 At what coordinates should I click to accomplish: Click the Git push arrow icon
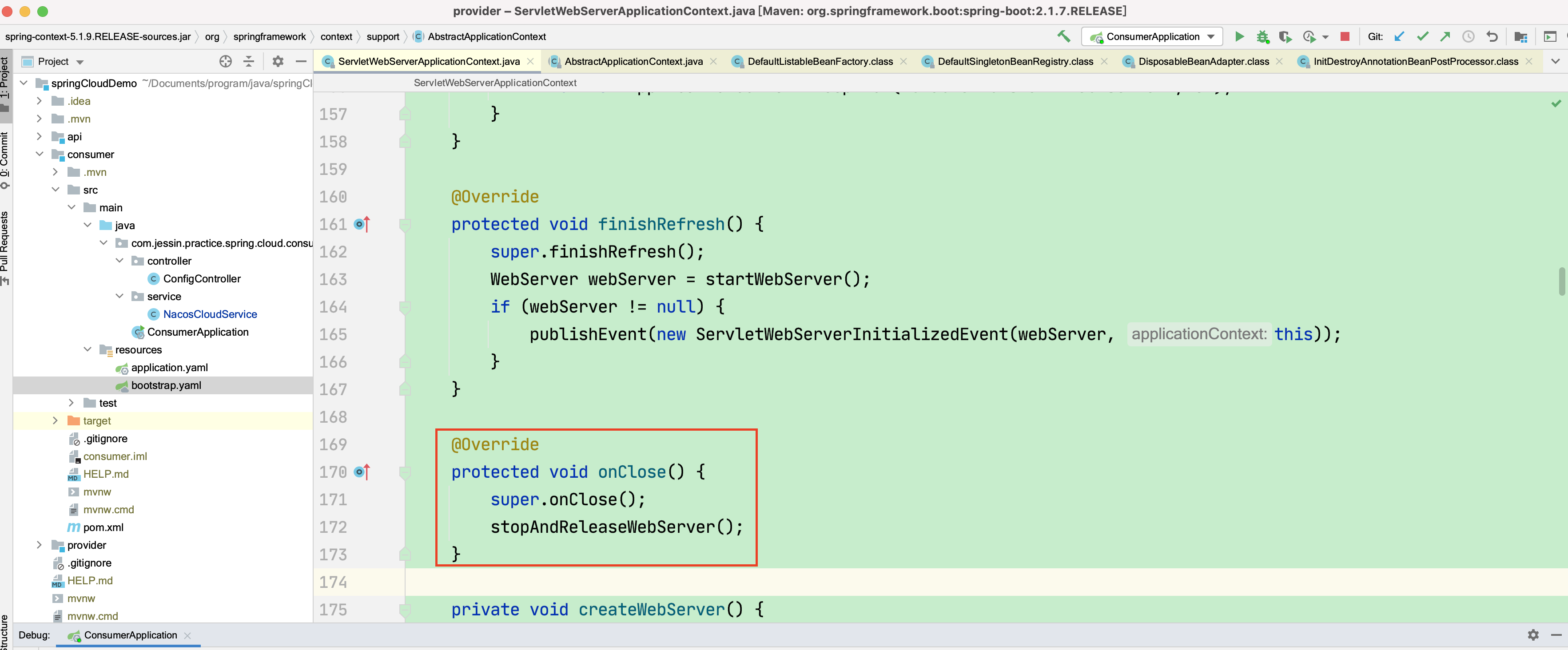pos(1445,36)
